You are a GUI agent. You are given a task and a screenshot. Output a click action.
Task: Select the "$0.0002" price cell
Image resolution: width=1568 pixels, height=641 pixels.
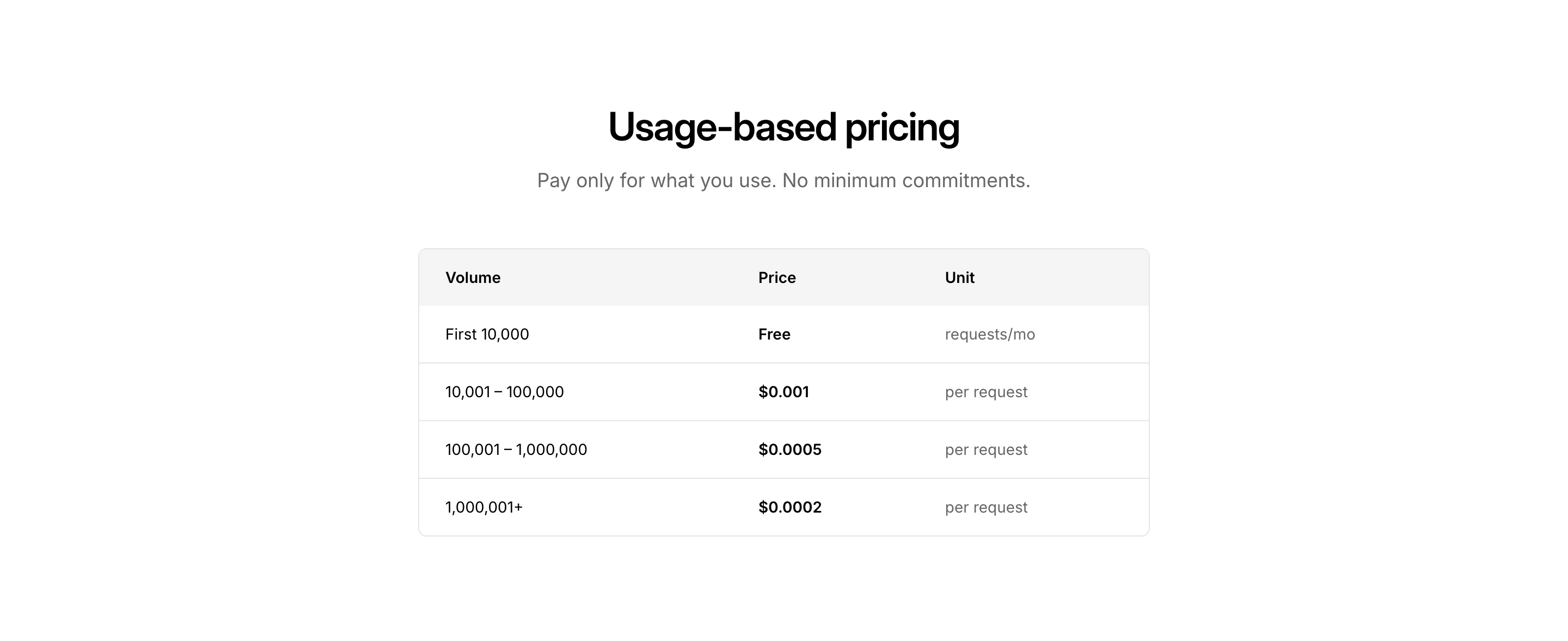[789, 507]
